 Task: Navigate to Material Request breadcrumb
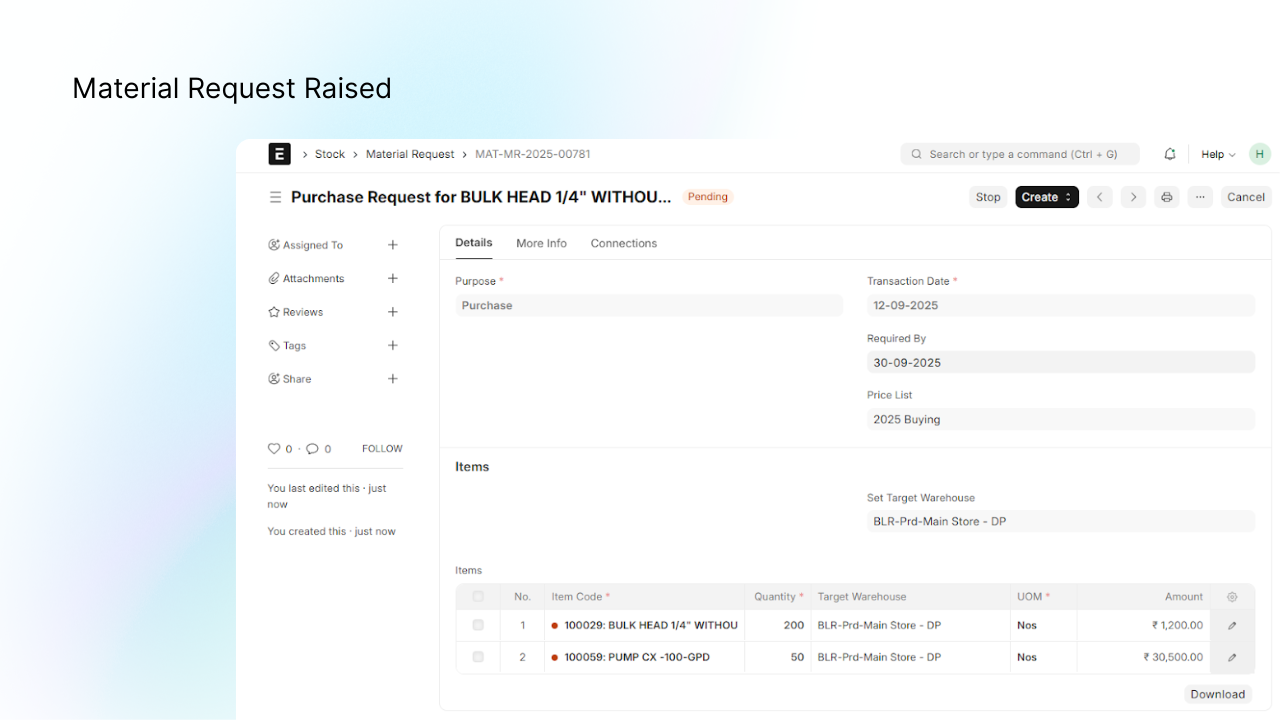(410, 154)
